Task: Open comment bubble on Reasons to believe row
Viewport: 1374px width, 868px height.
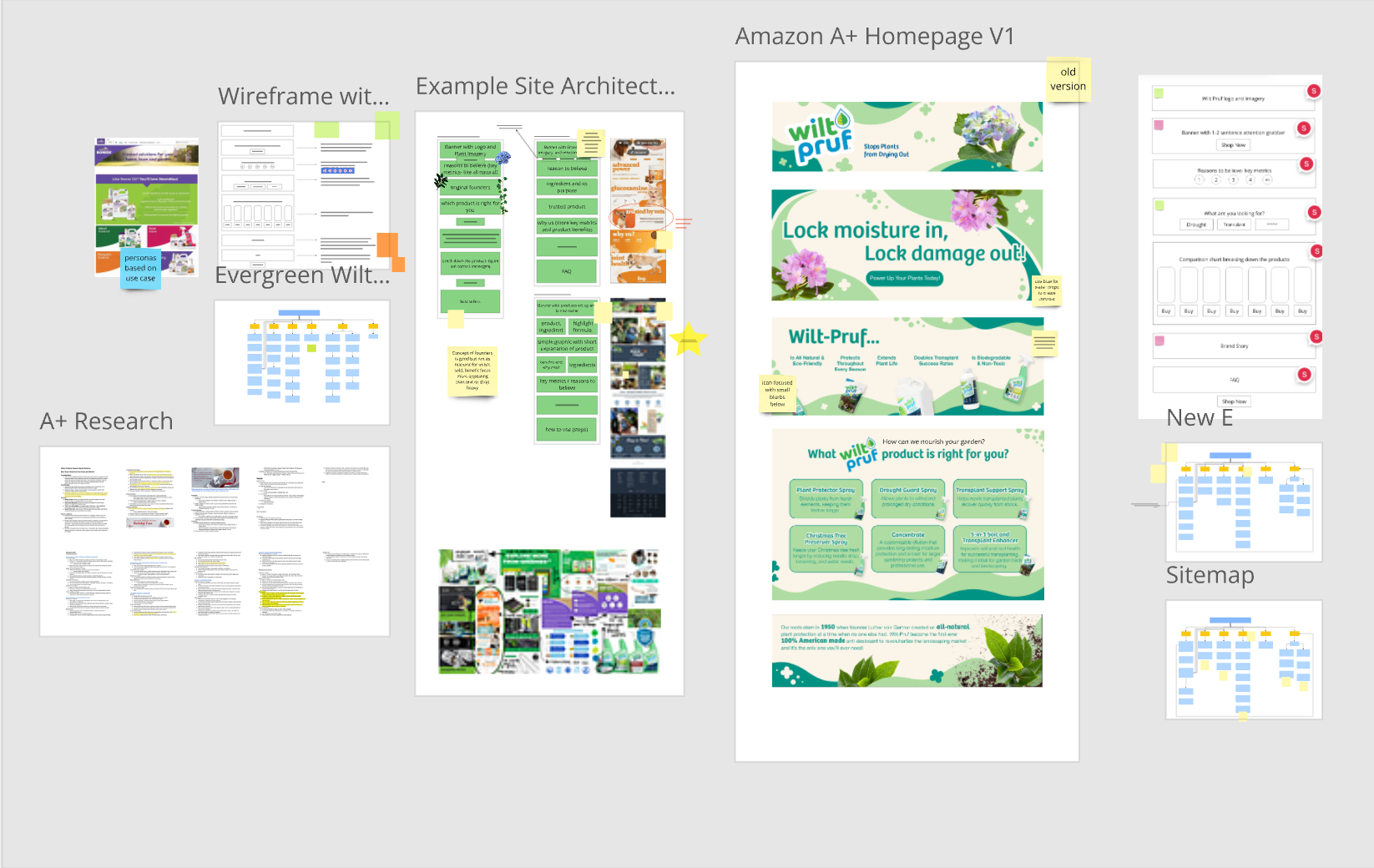Action: [1306, 164]
